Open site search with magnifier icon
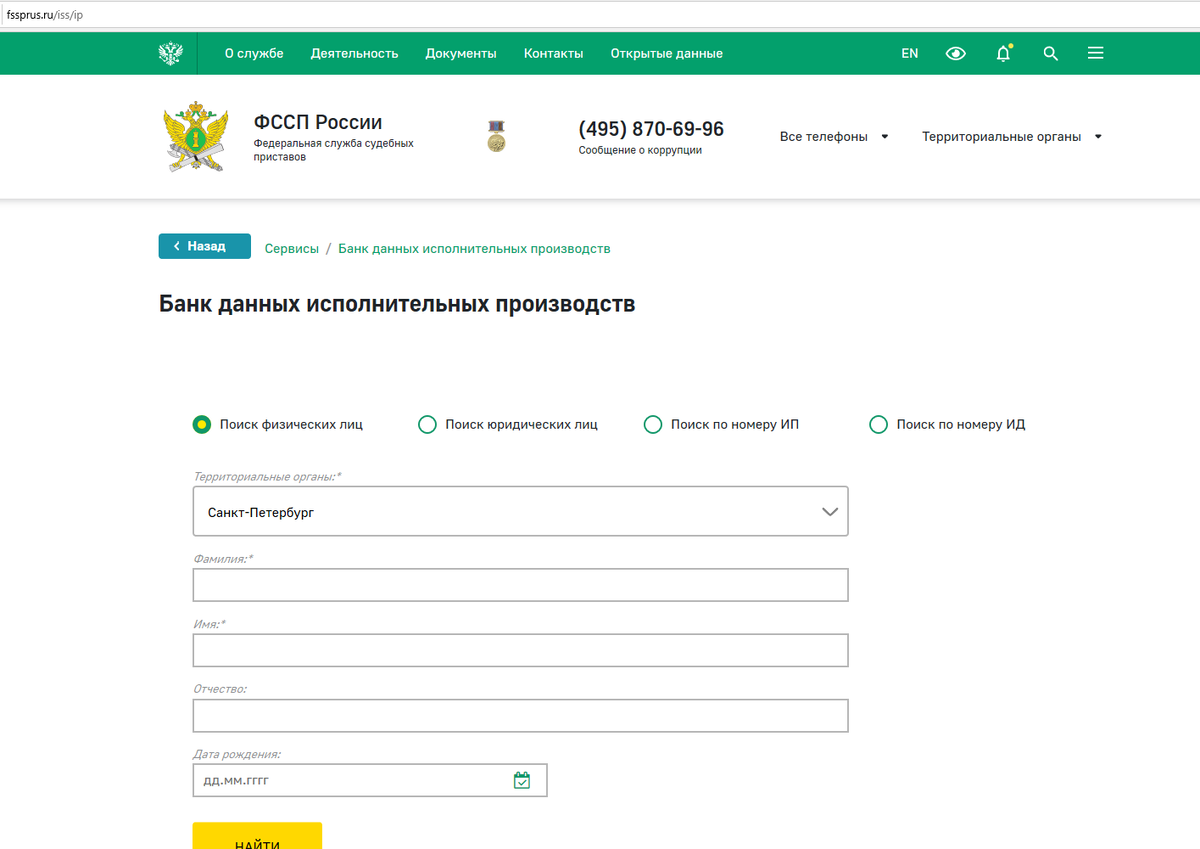 click(x=1050, y=53)
